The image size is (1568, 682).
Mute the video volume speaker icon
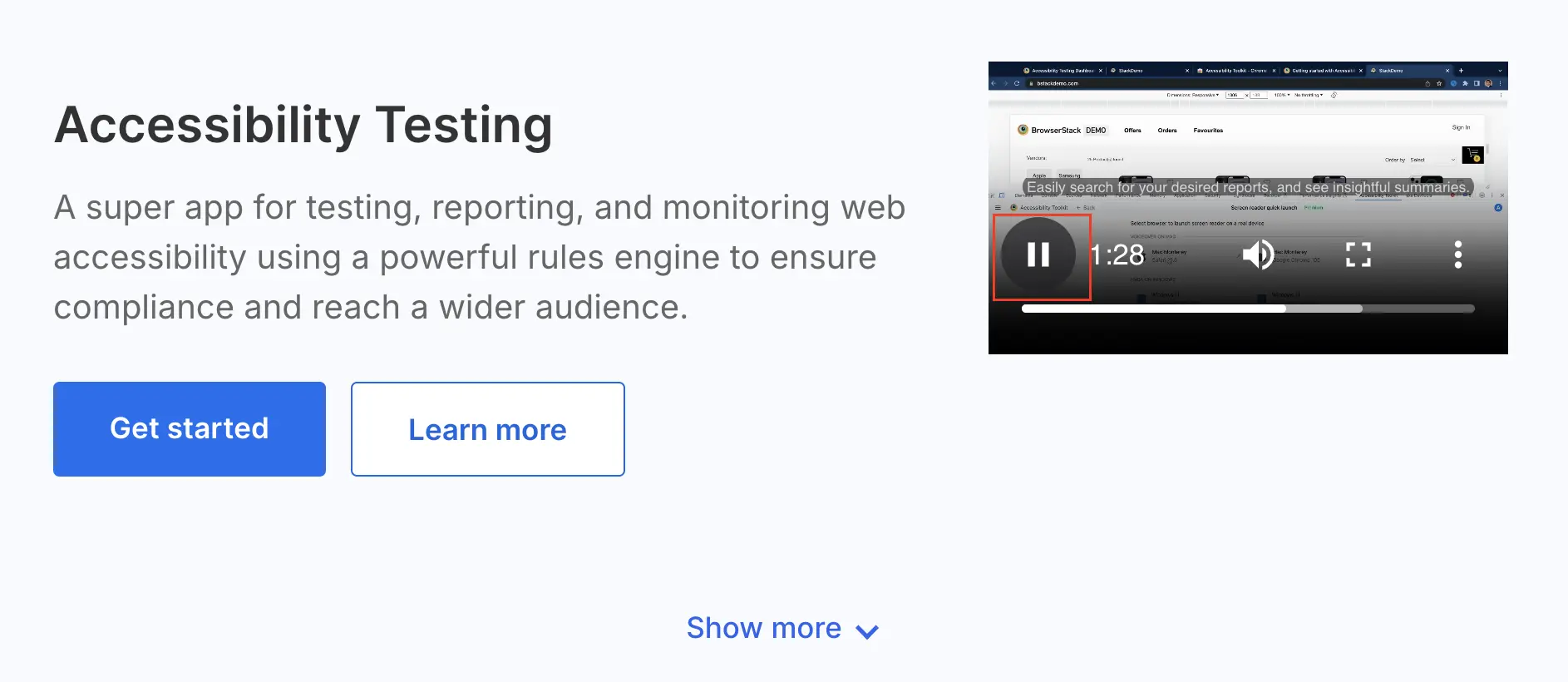[x=1258, y=255]
